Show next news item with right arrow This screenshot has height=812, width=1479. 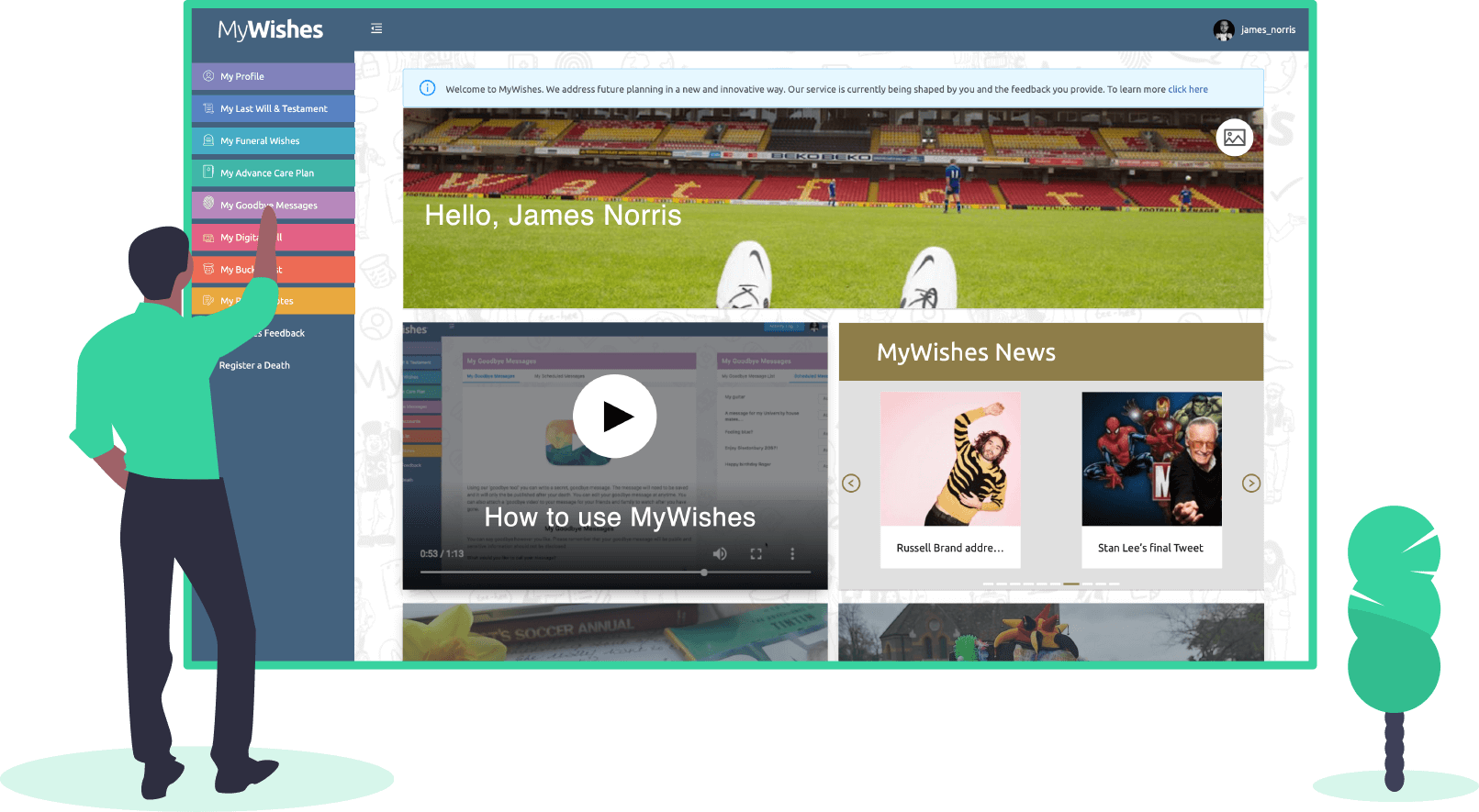click(x=1251, y=484)
